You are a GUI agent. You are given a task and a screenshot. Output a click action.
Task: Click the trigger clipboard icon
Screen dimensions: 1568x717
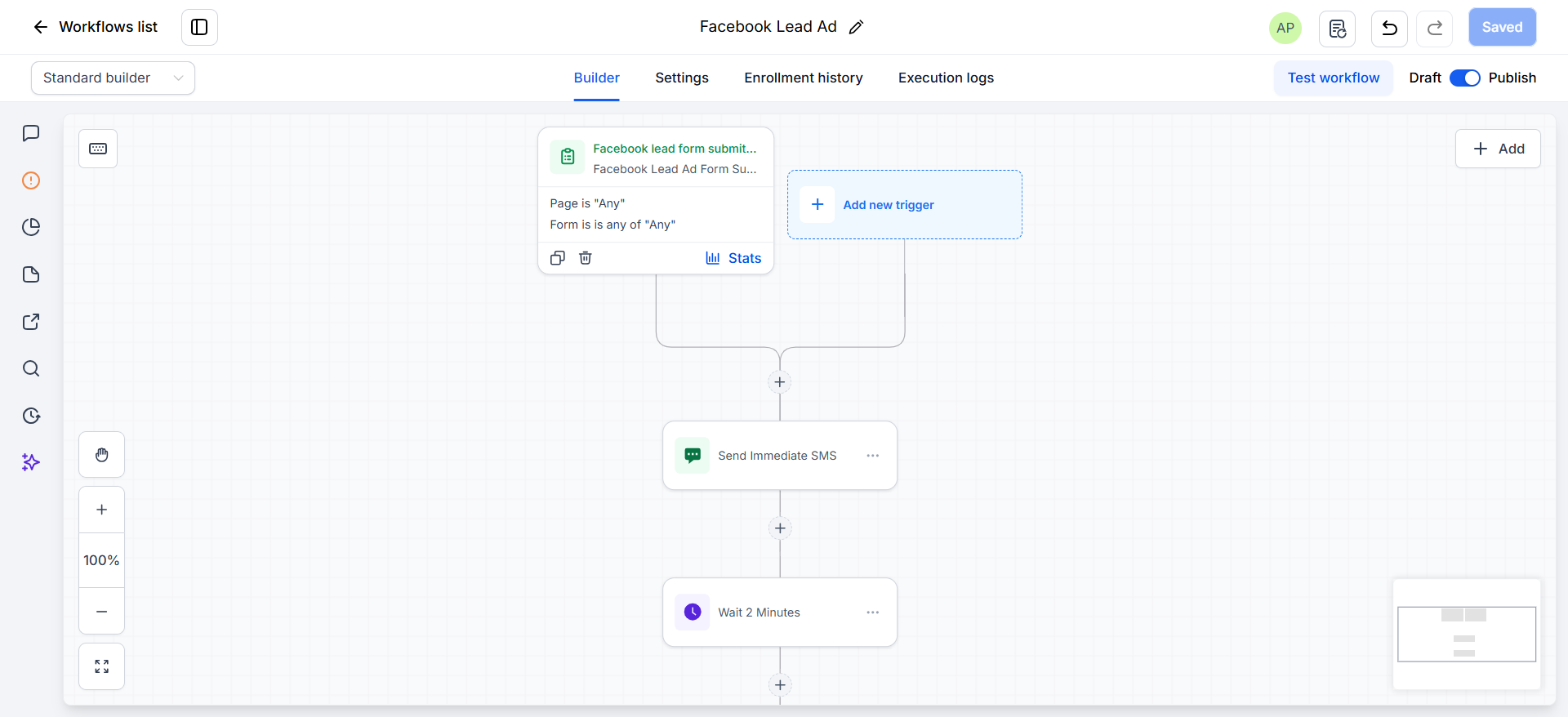tap(567, 157)
